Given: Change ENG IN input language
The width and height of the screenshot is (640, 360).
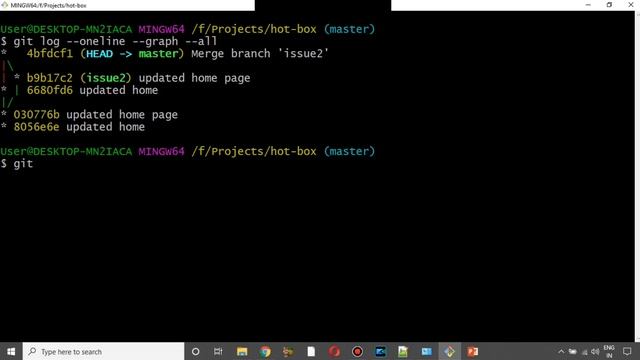Looking at the screenshot, I should click(x=609, y=351).
